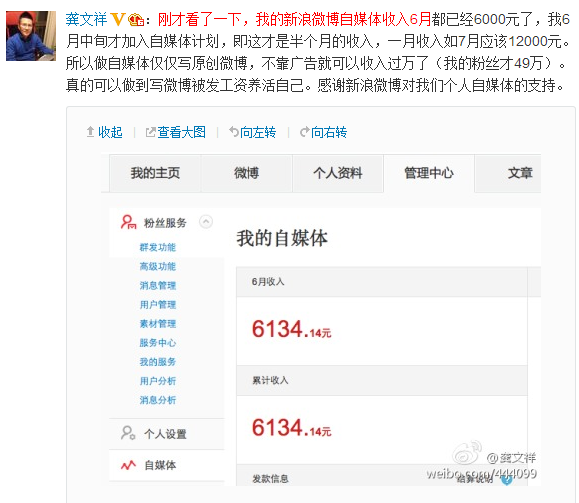Open 我的服务 in sidebar
The width and height of the screenshot is (579, 503).
coord(158,362)
